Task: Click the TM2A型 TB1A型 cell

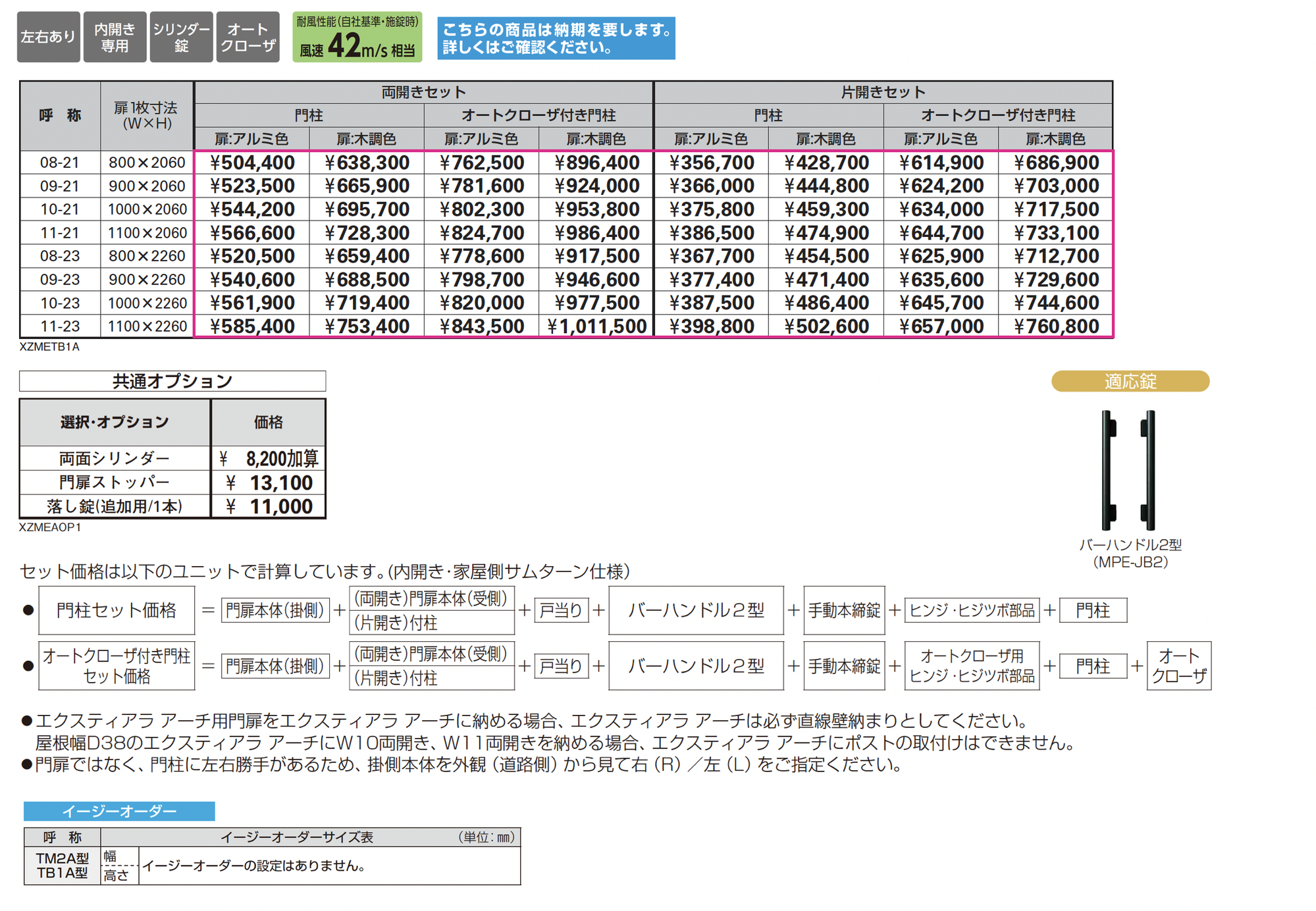Action: (x=62, y=866)
